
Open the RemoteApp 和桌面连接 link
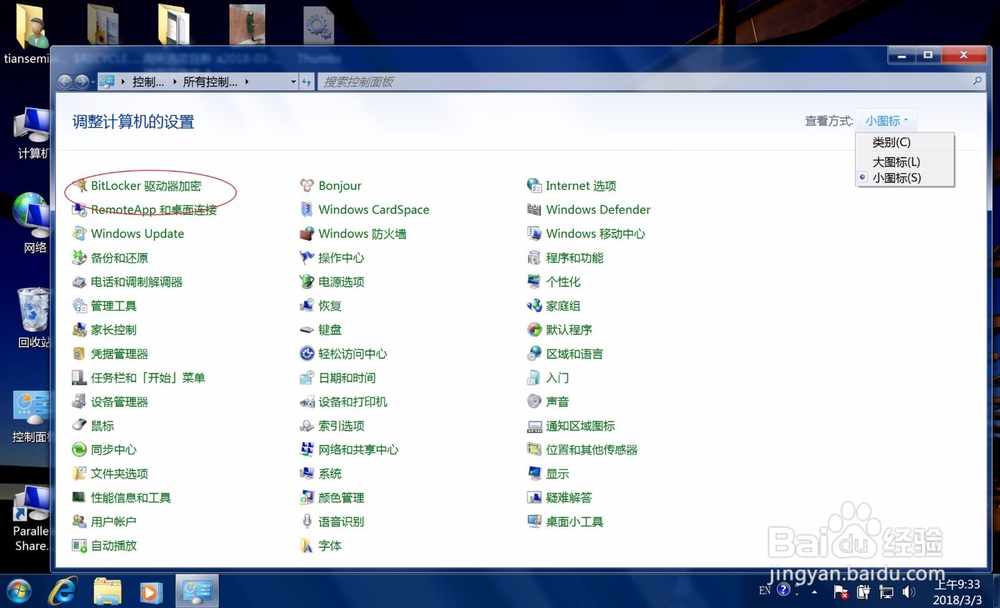point(154,210)
